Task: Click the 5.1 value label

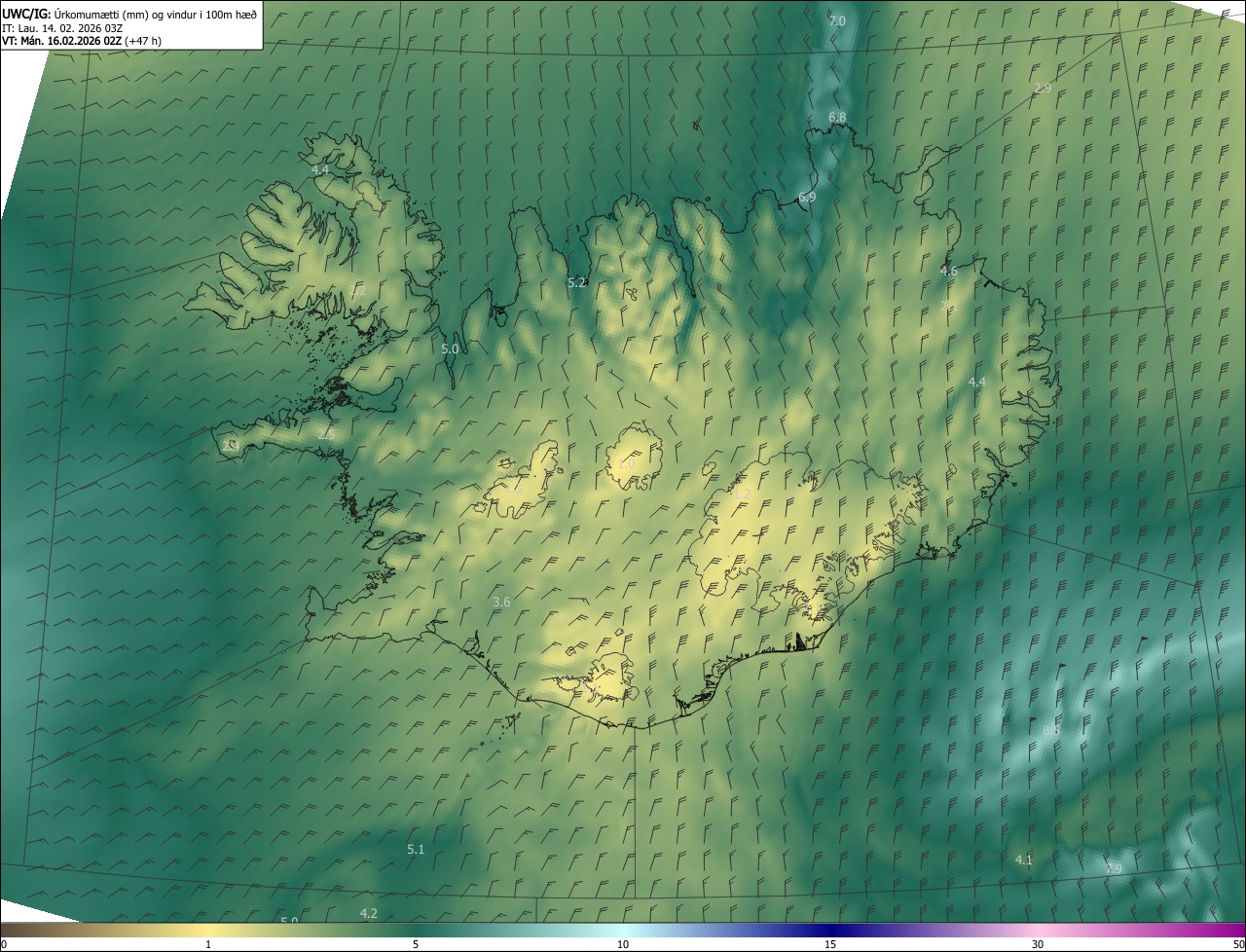Action: [416, 849]
